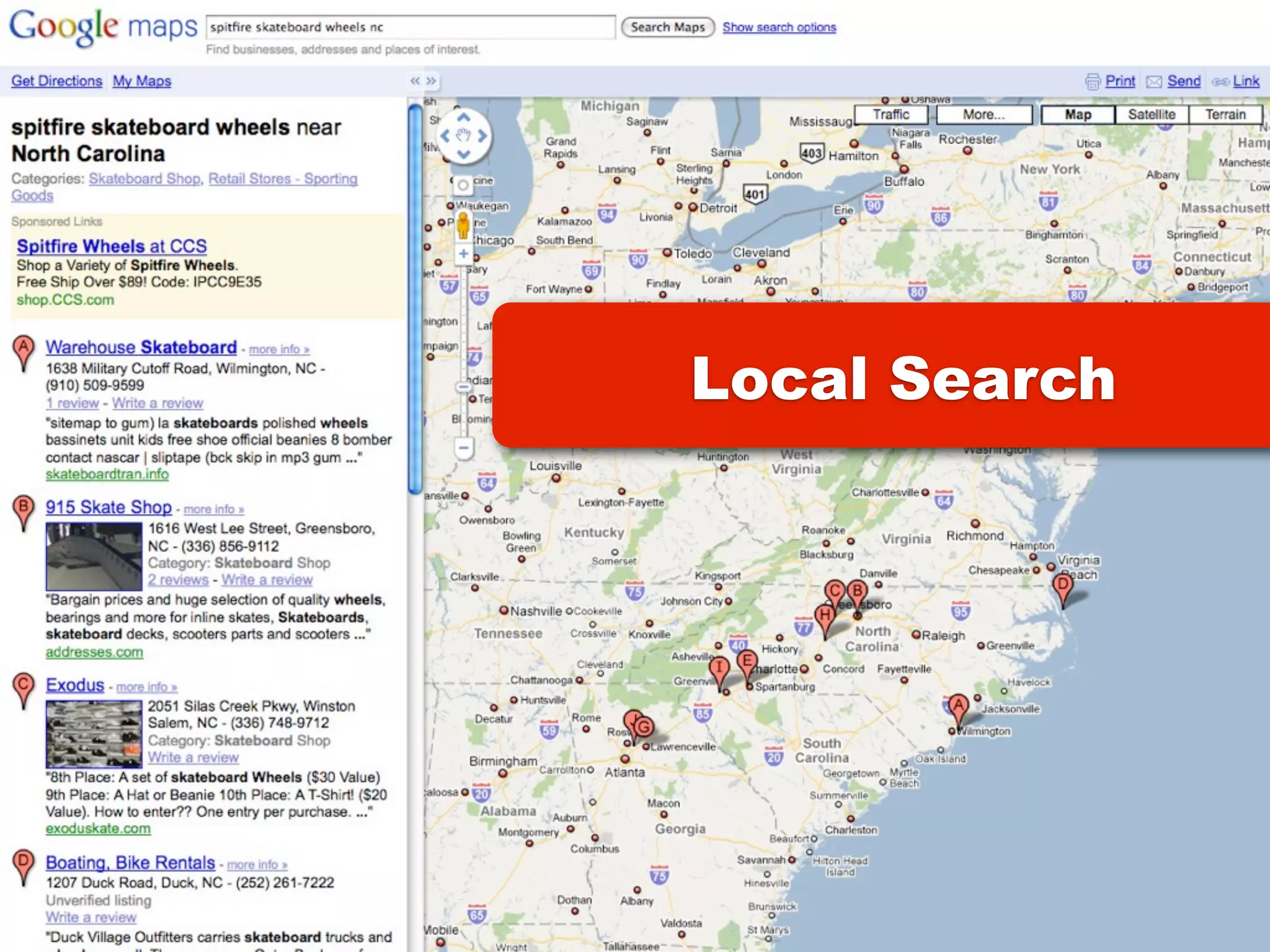Visit addresses.com link
1270x952 pixels.
94,652
